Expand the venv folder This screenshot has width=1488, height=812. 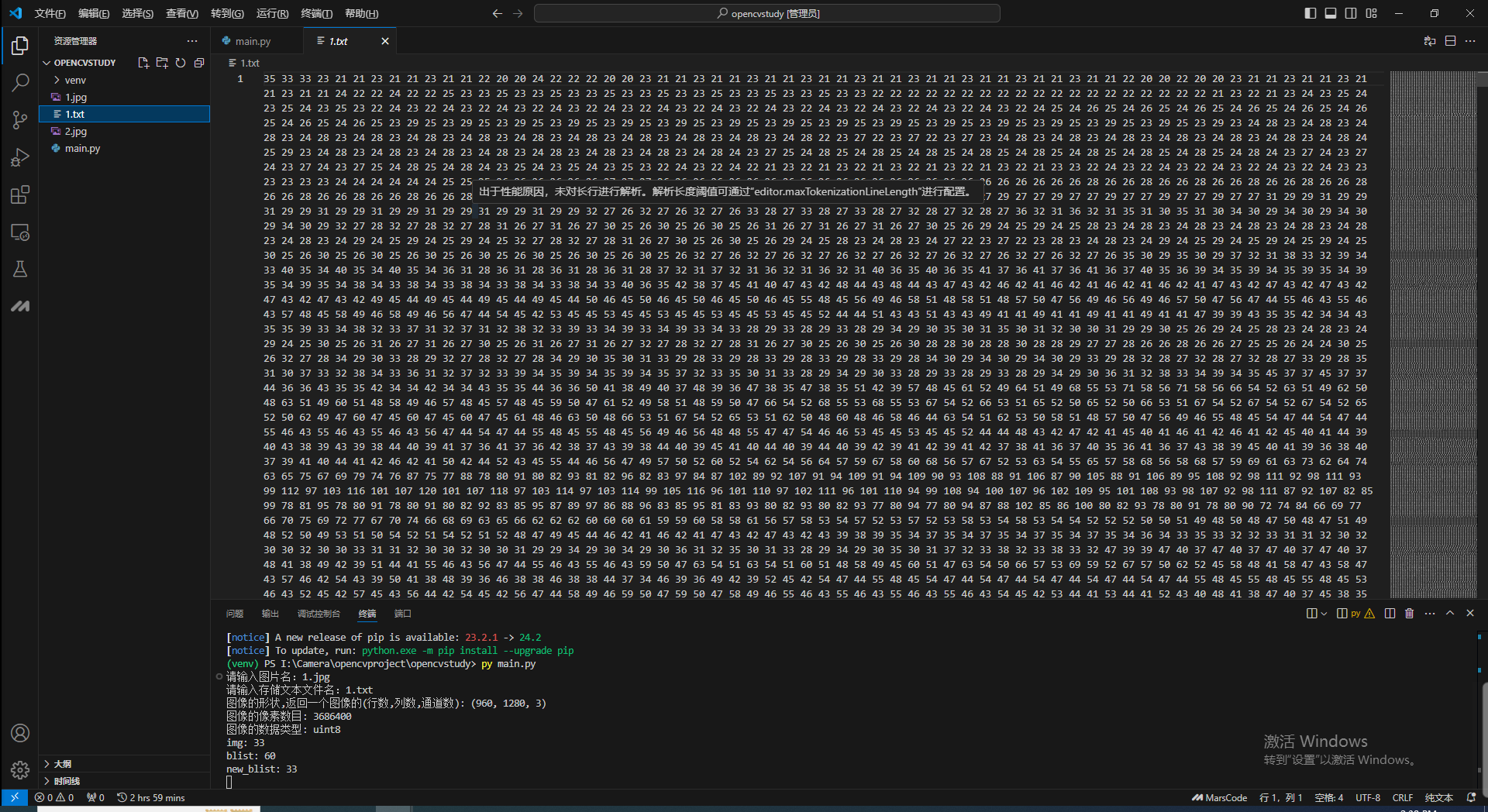coord(124,80)
